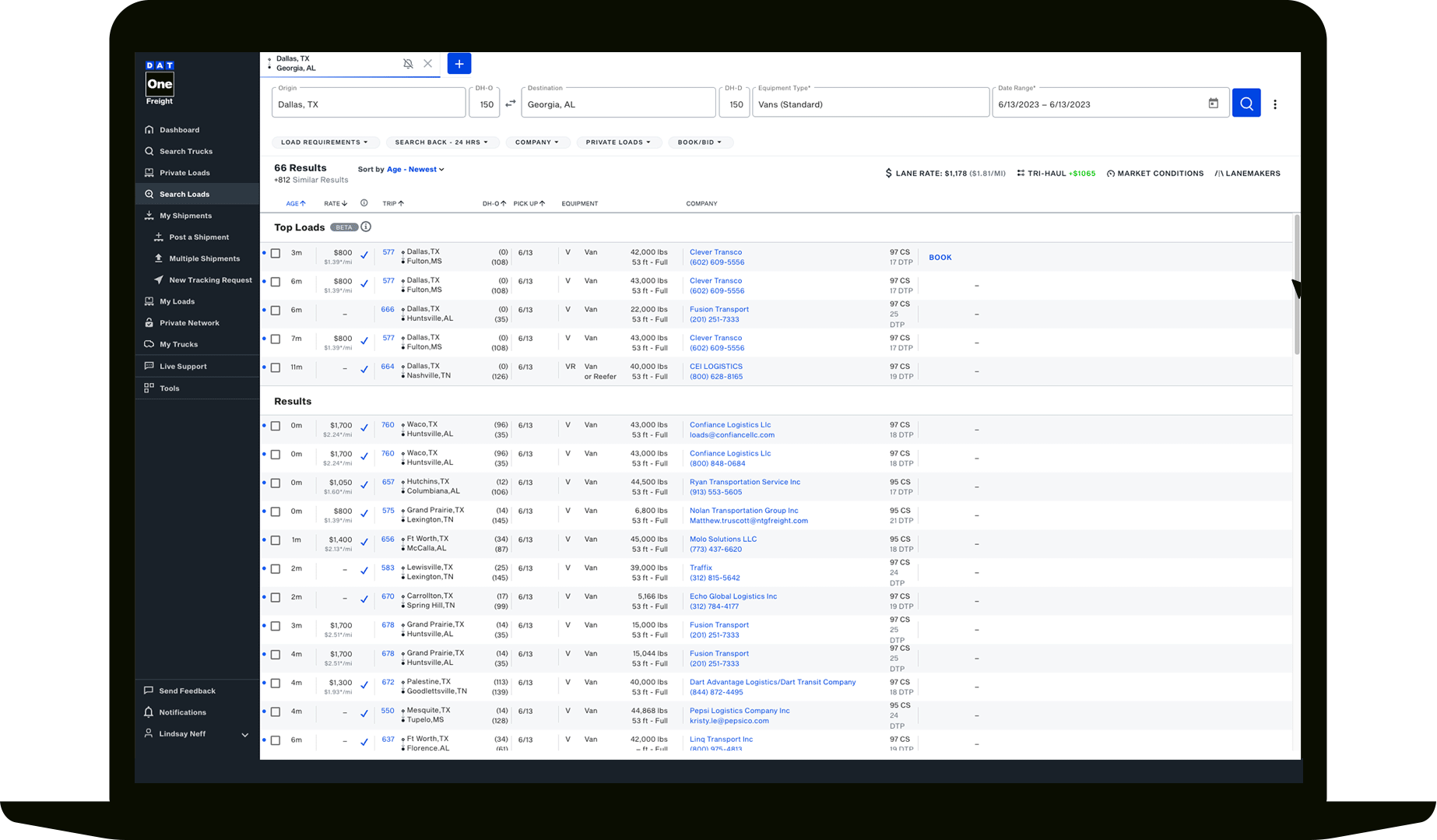Click into the Origin input field
1437x840 pixels.
[x=368, y=104]
